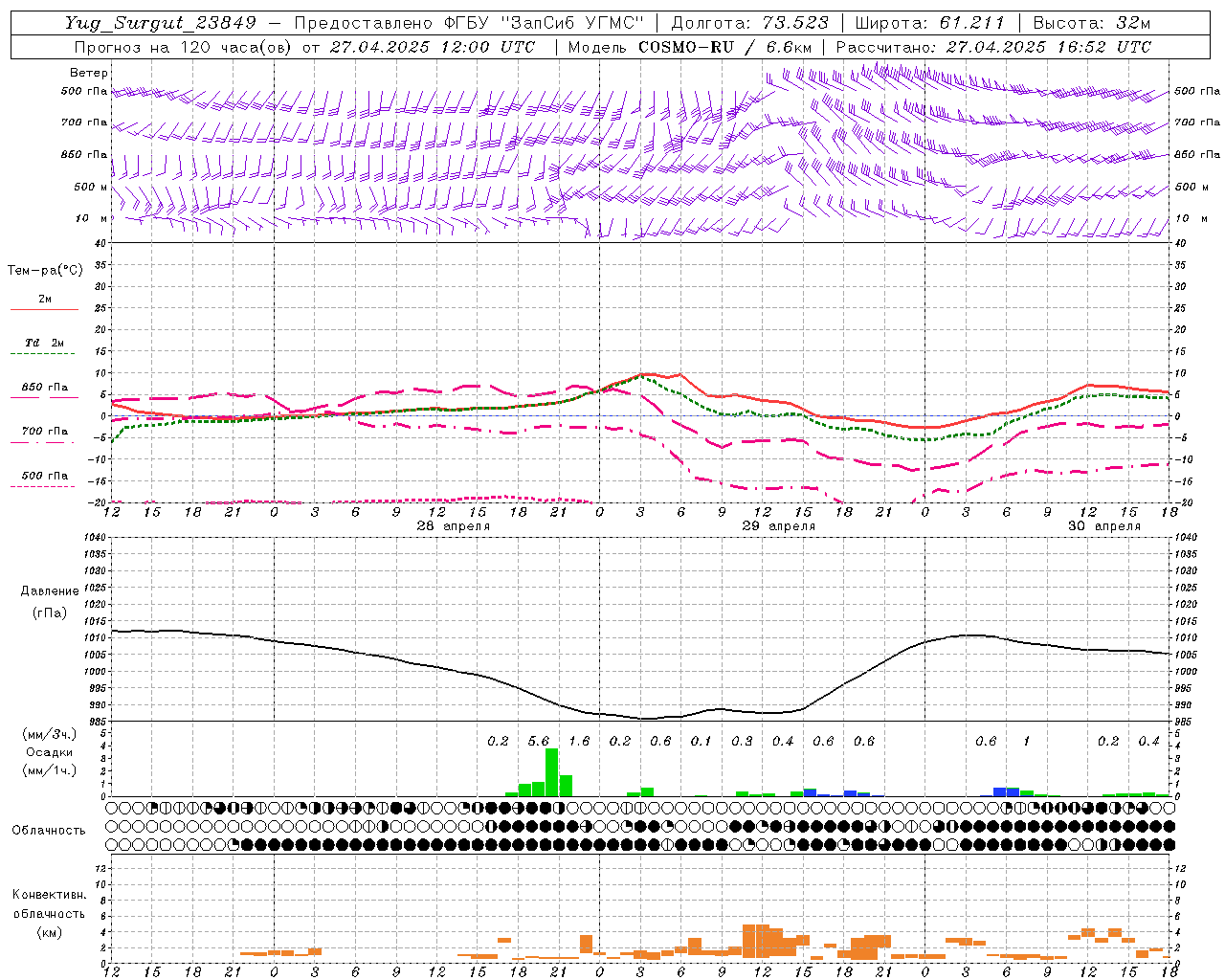Select the 'Предоставлено ФГБУ "ЗапСиб УГМС"' provider text
Image resolution: width=1225 pixels, height=980 pixels.
[x=469, y=23]
